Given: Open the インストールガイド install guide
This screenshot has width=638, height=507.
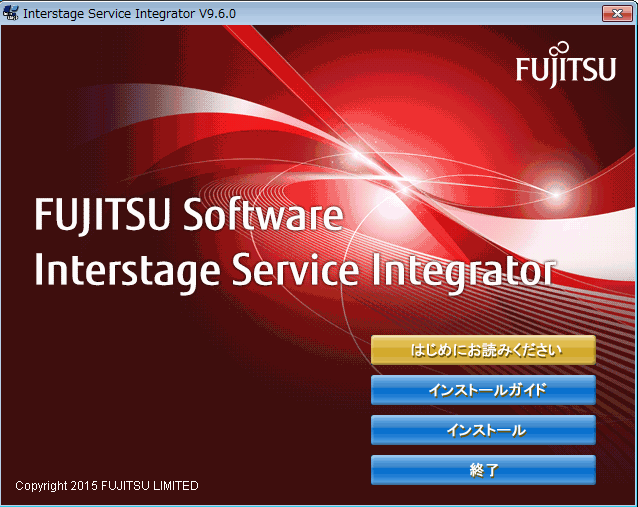Looking at the screenshot, I should [x=483, y=390].
